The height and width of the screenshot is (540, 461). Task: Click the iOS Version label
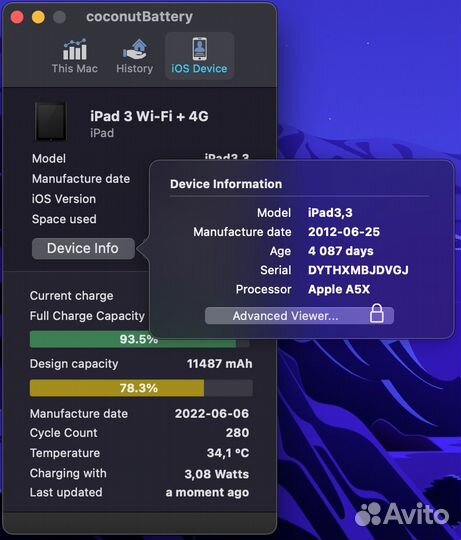point(64,199)
